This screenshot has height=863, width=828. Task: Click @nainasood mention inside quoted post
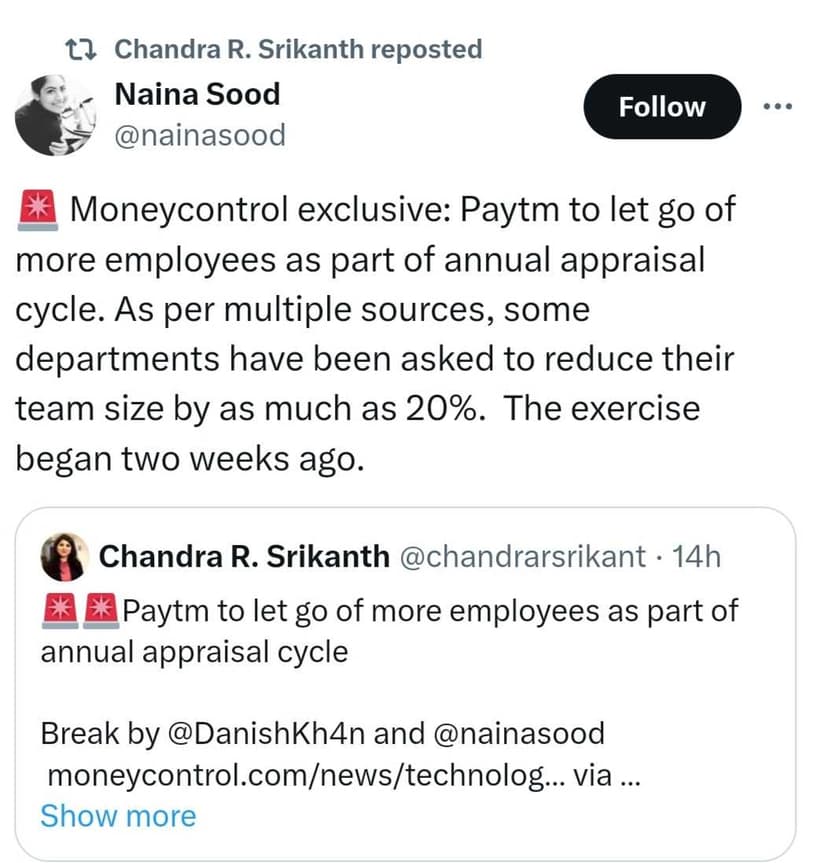coord(519,735)
